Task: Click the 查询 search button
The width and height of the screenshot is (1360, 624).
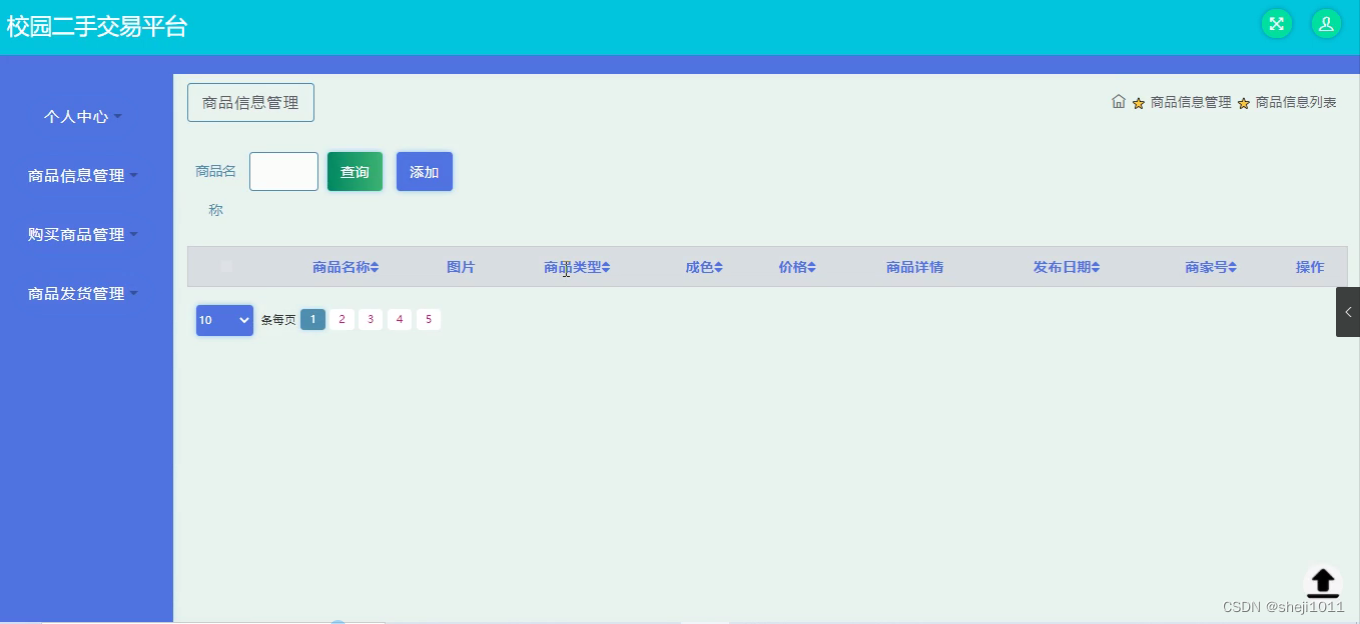Action: point(355,172)
